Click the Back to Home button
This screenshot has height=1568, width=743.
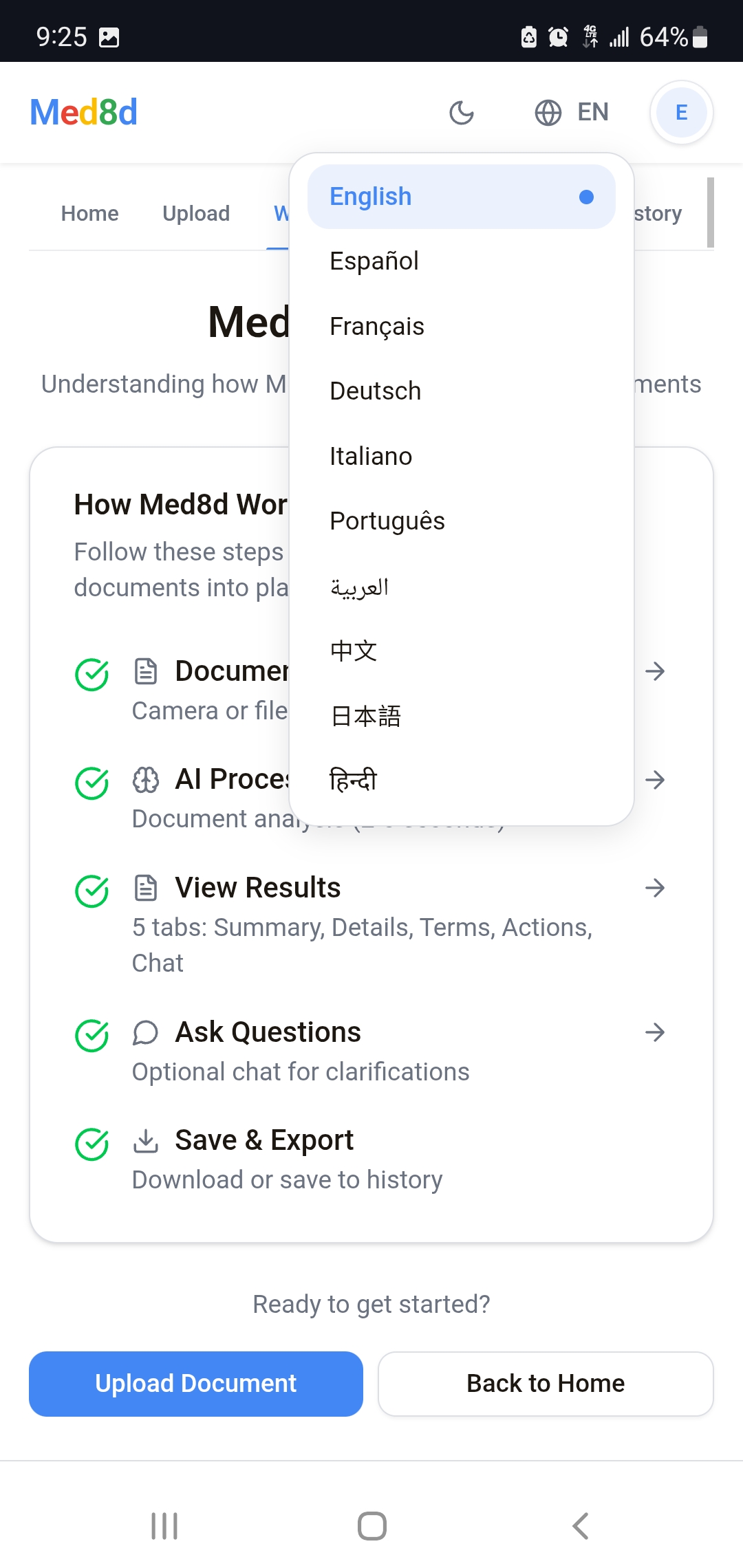click(x=546, y=1384)
